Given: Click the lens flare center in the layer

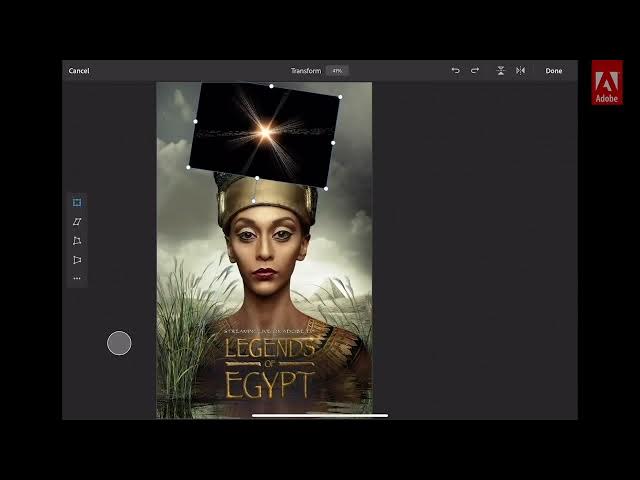Looking at the screenshot, I should [265, 131].
